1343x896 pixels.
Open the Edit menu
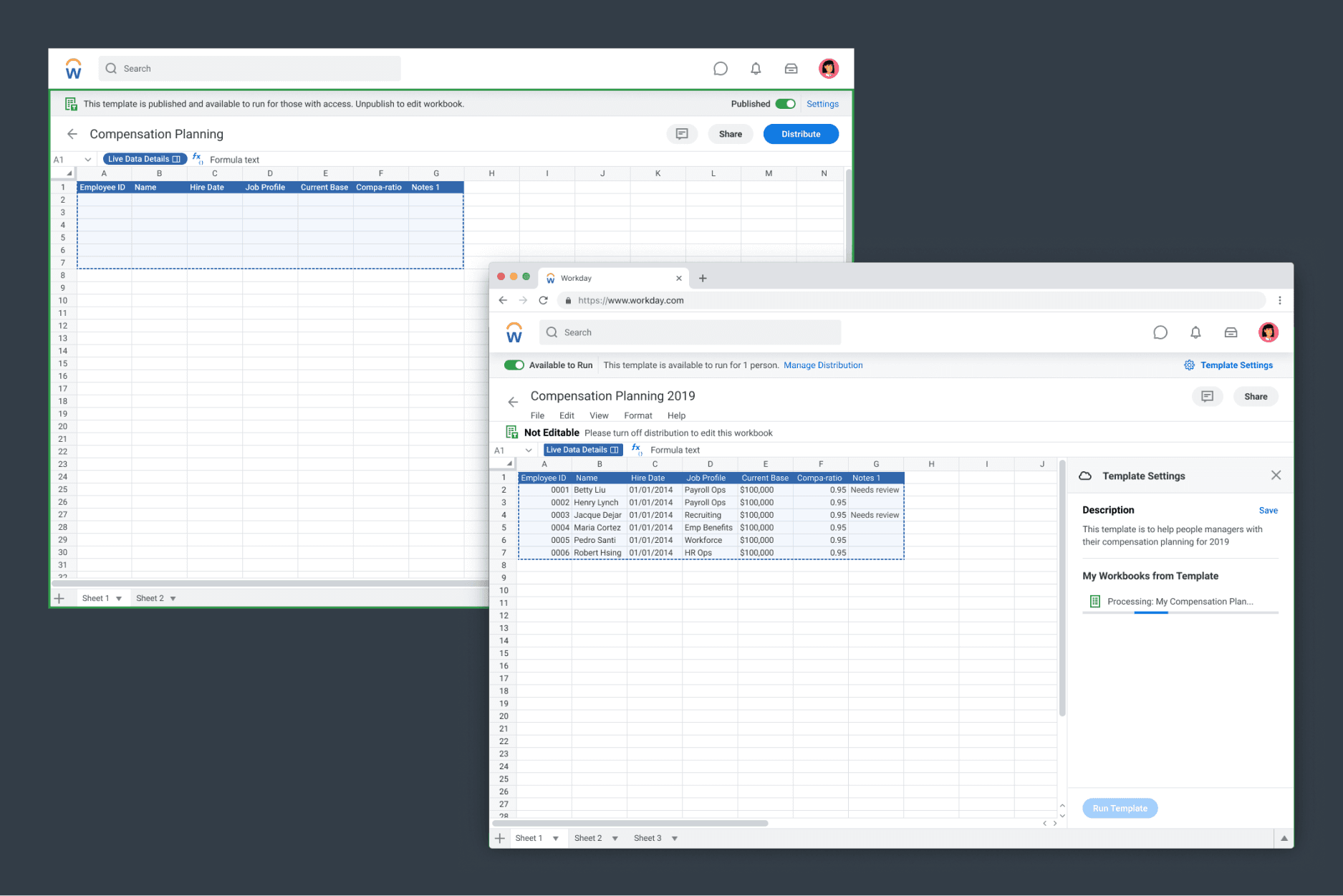pyautogui.click(x=567, y=415)
